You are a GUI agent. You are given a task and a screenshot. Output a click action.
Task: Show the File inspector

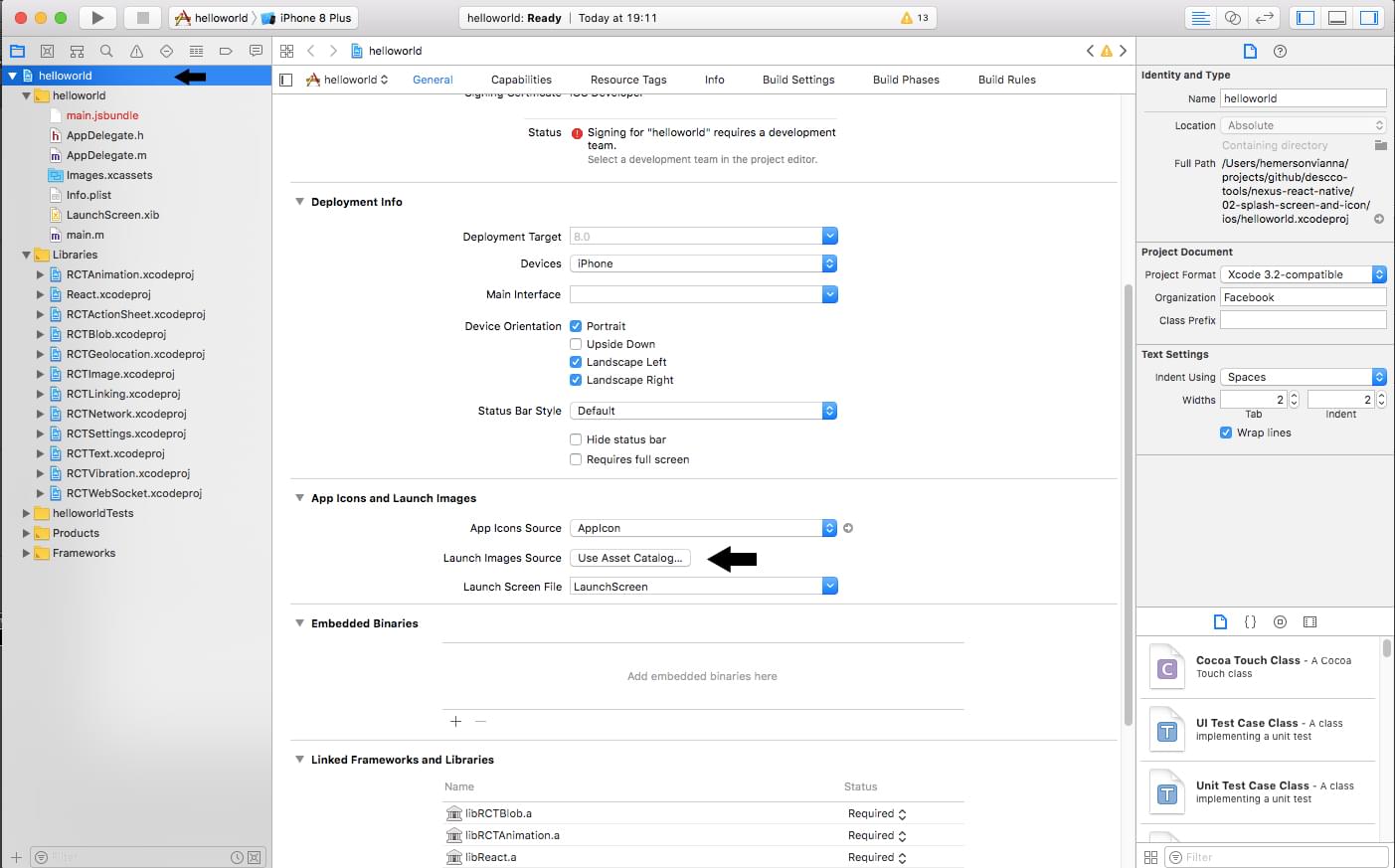(1250, 51)
